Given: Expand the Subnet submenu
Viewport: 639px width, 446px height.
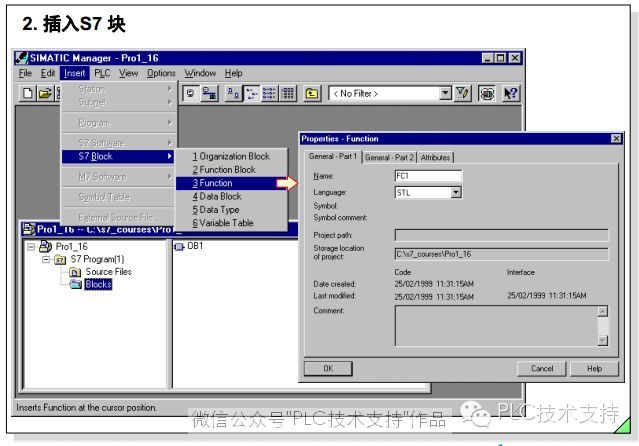Looking at the screenshot, I should pos(170,102).
